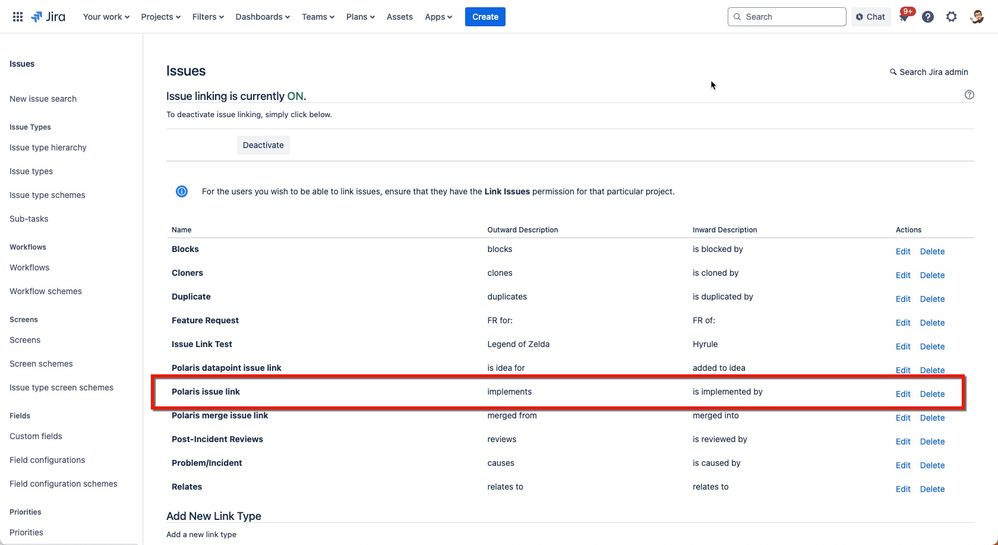Screen dimensions: 998x545
Task: Edit the Feature Request link type
Action: pos(903,323)
